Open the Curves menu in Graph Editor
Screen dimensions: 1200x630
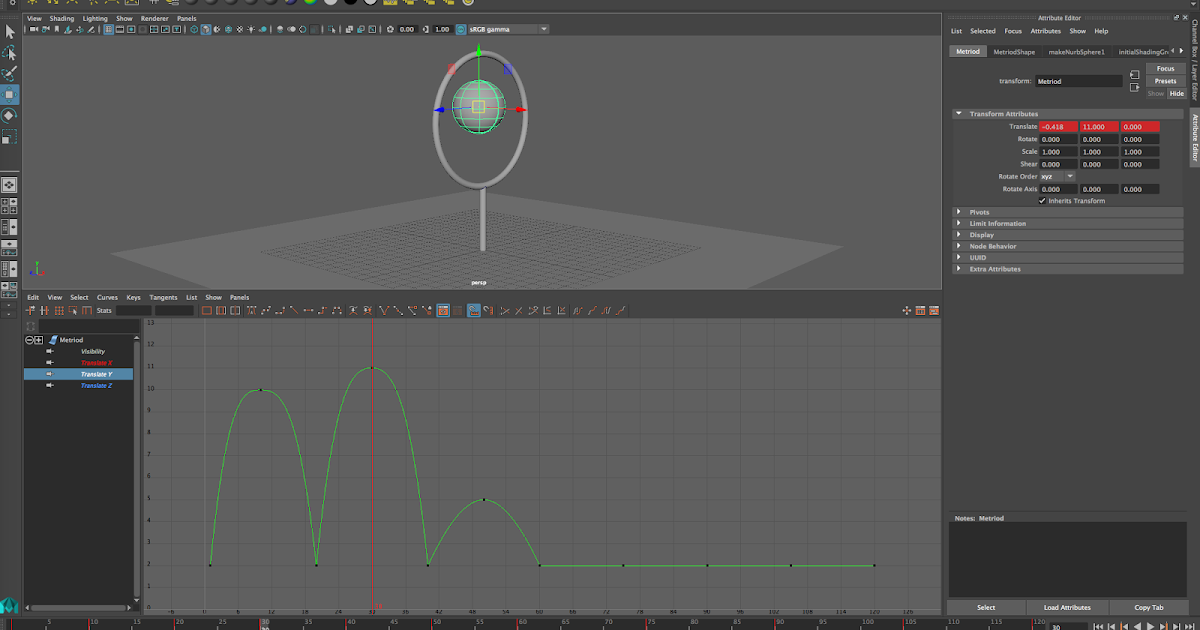point(107,297)
